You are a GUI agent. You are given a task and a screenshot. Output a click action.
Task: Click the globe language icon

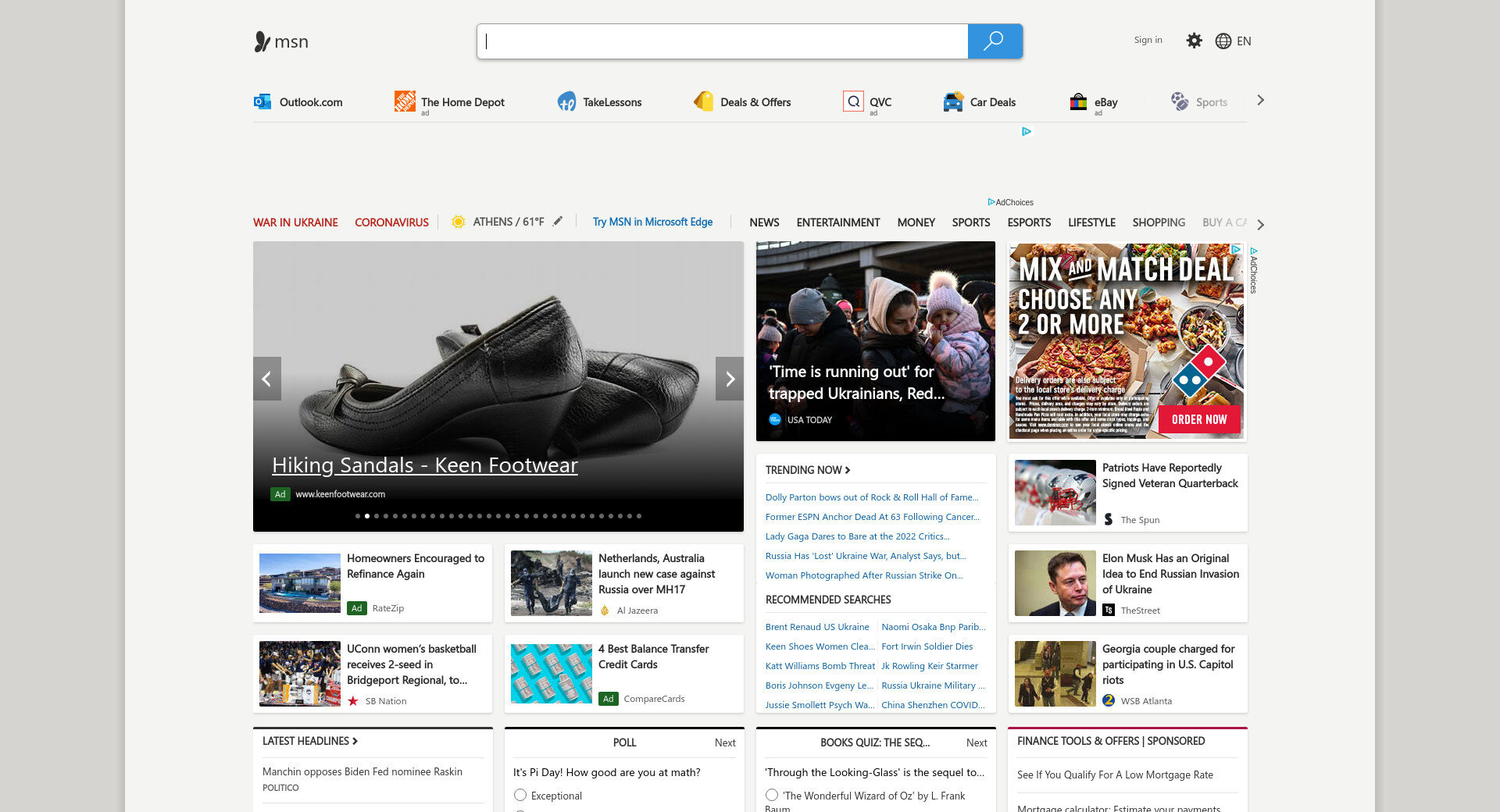coord(1223,41)
